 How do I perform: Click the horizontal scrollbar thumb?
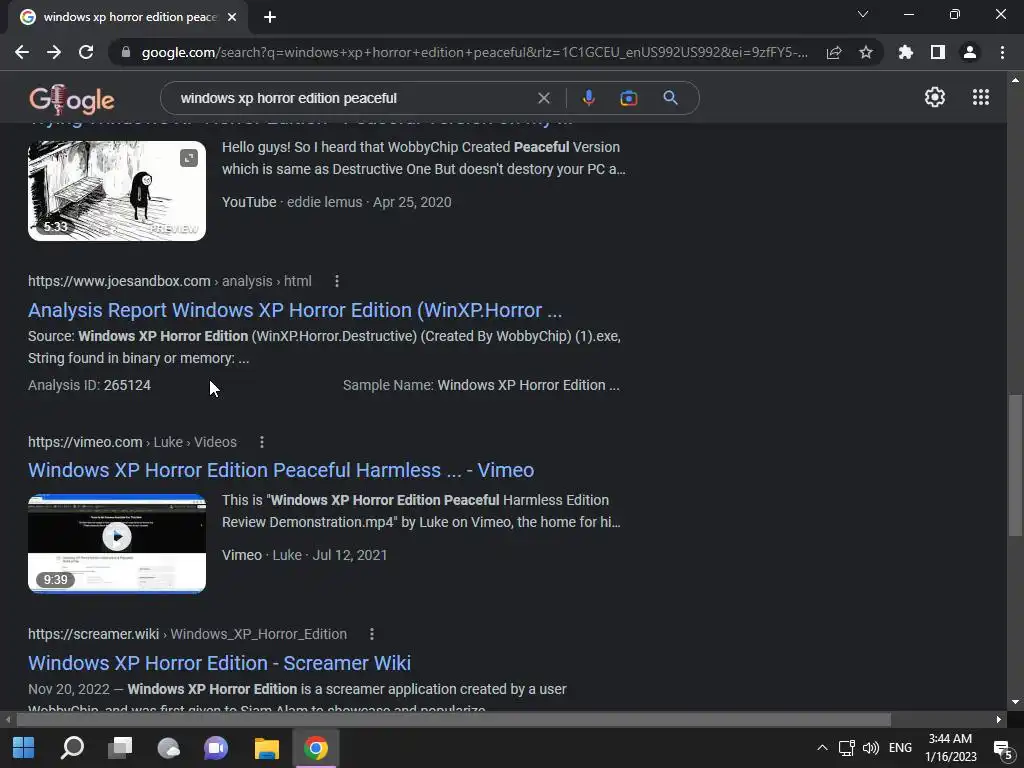pyautogui.click(x=453, y=720)
